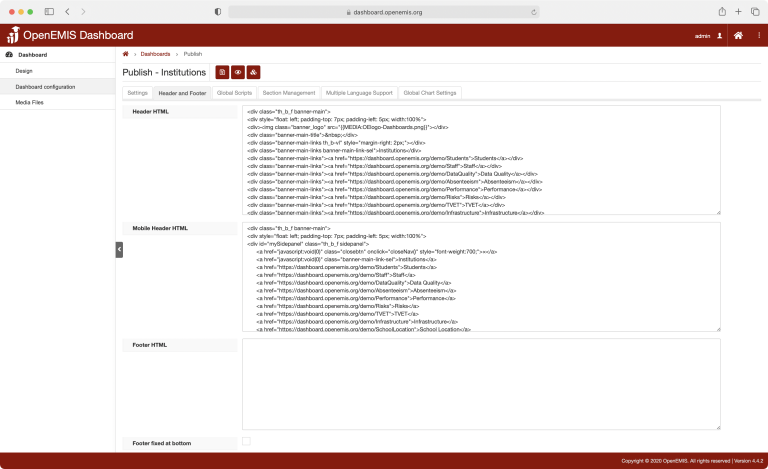The height and width of the screenshot is (469, 768).
Task: Click the admin user profile icon
Action: point(719,35)
